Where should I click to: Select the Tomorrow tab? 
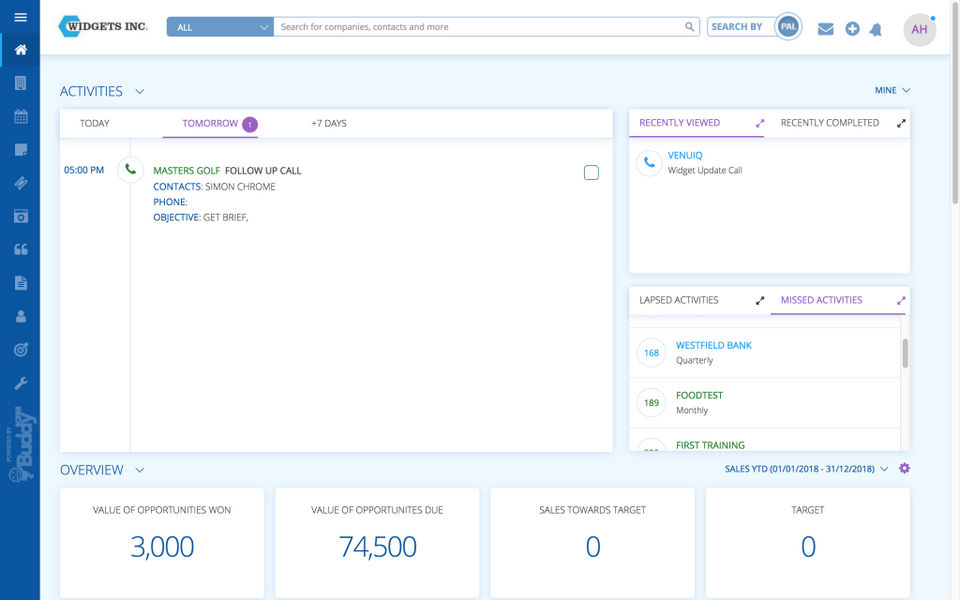210,123
